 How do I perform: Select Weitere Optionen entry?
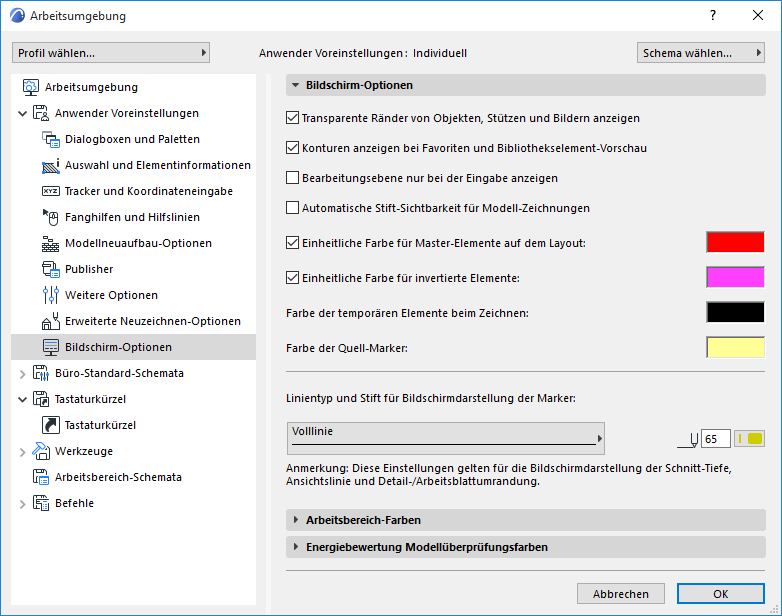click(111, 295)
